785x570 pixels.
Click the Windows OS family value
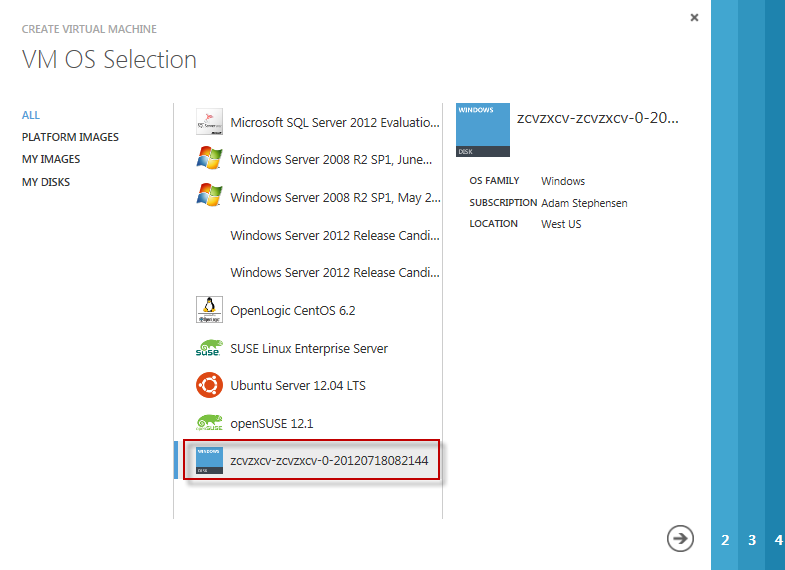563,181
